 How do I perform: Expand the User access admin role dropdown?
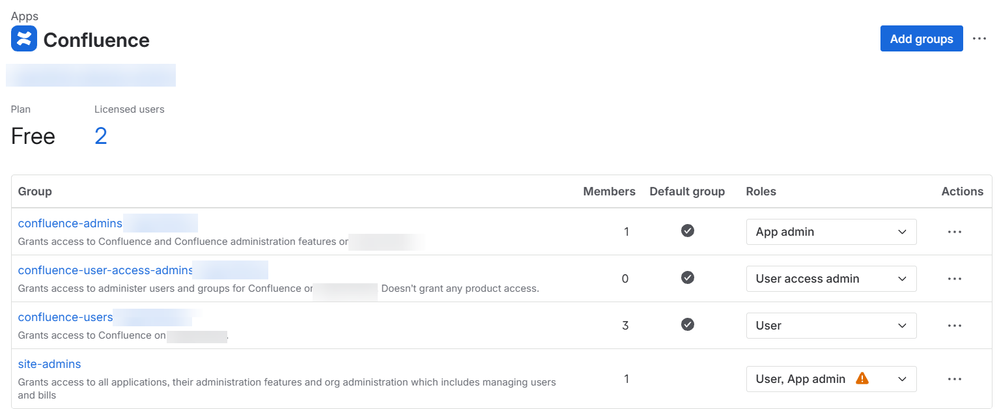pos(831,279)
